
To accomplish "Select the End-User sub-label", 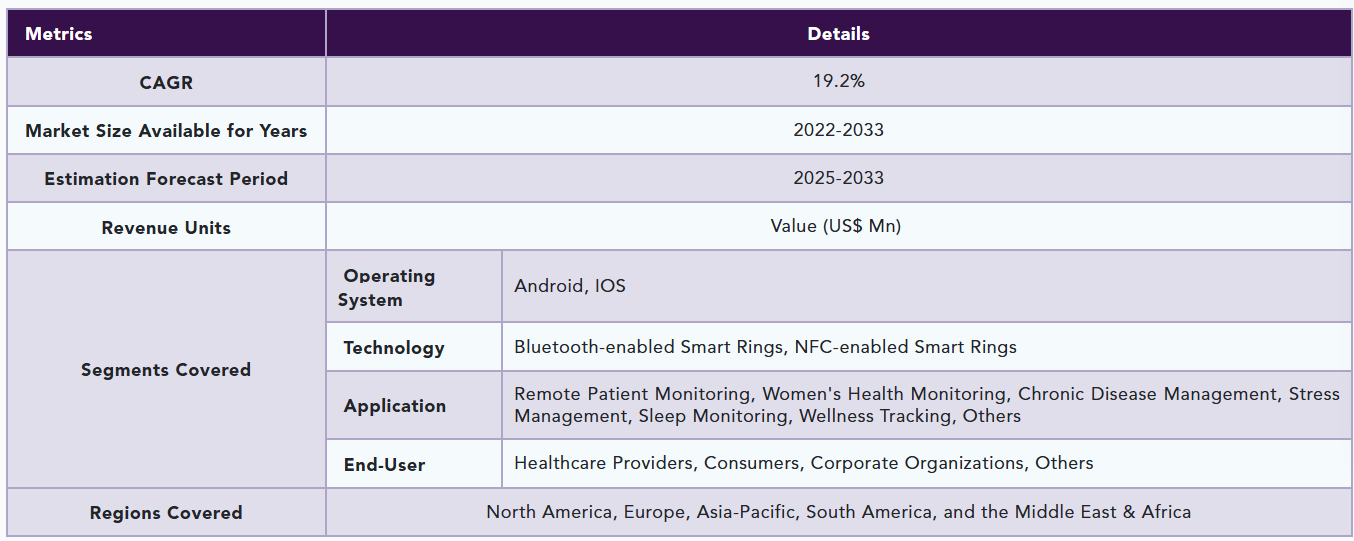I will (x=384, y=465).
